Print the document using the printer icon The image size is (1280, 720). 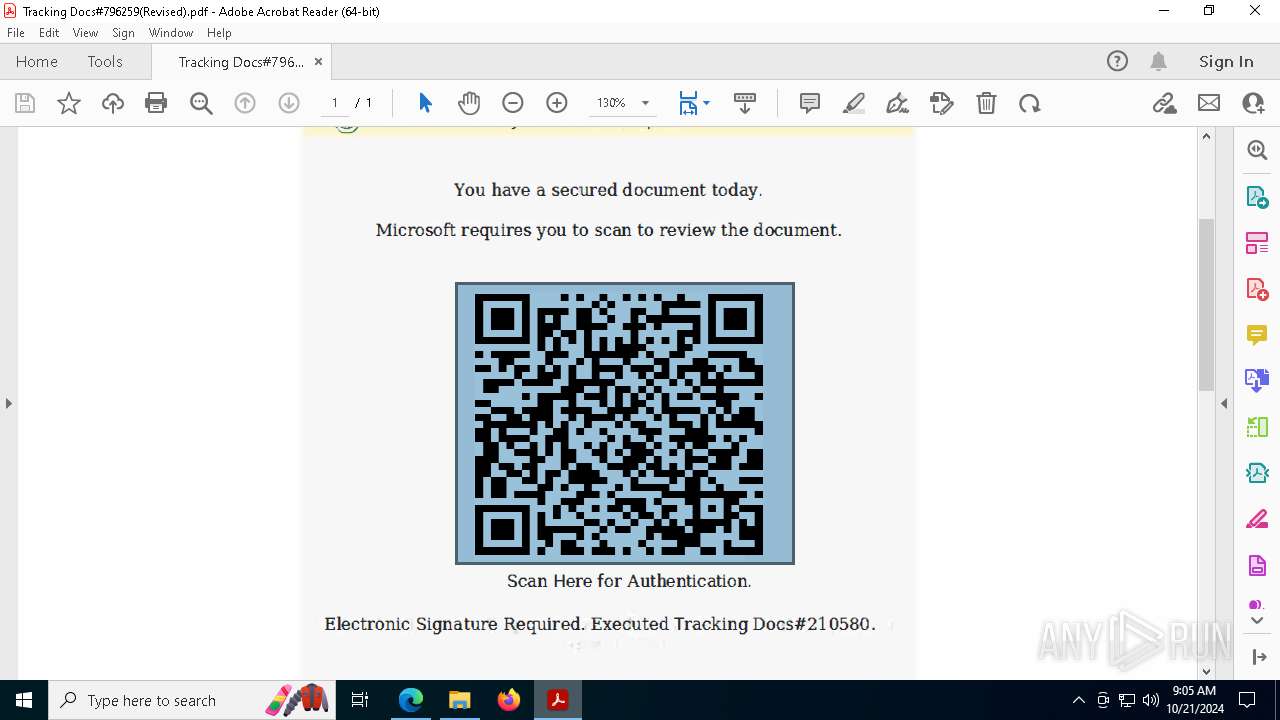(156, 103)
